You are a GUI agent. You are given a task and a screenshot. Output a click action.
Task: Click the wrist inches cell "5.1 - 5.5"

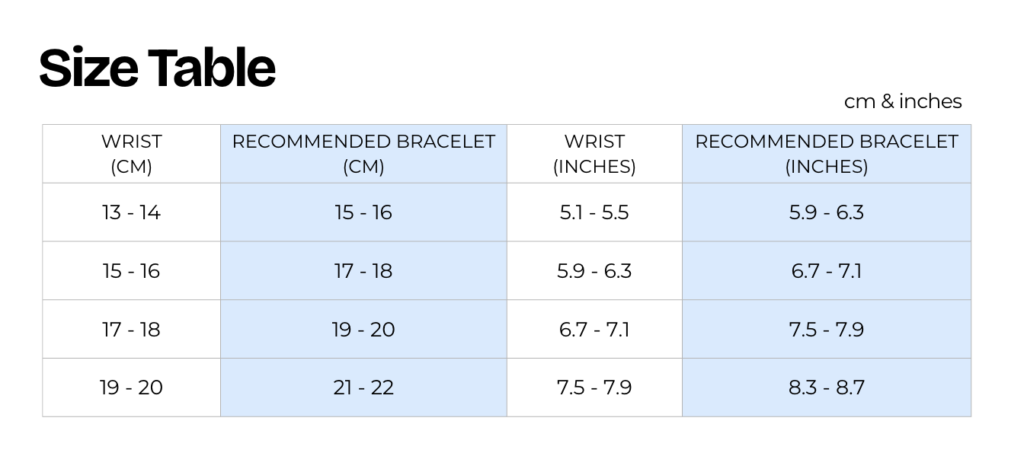594,213
